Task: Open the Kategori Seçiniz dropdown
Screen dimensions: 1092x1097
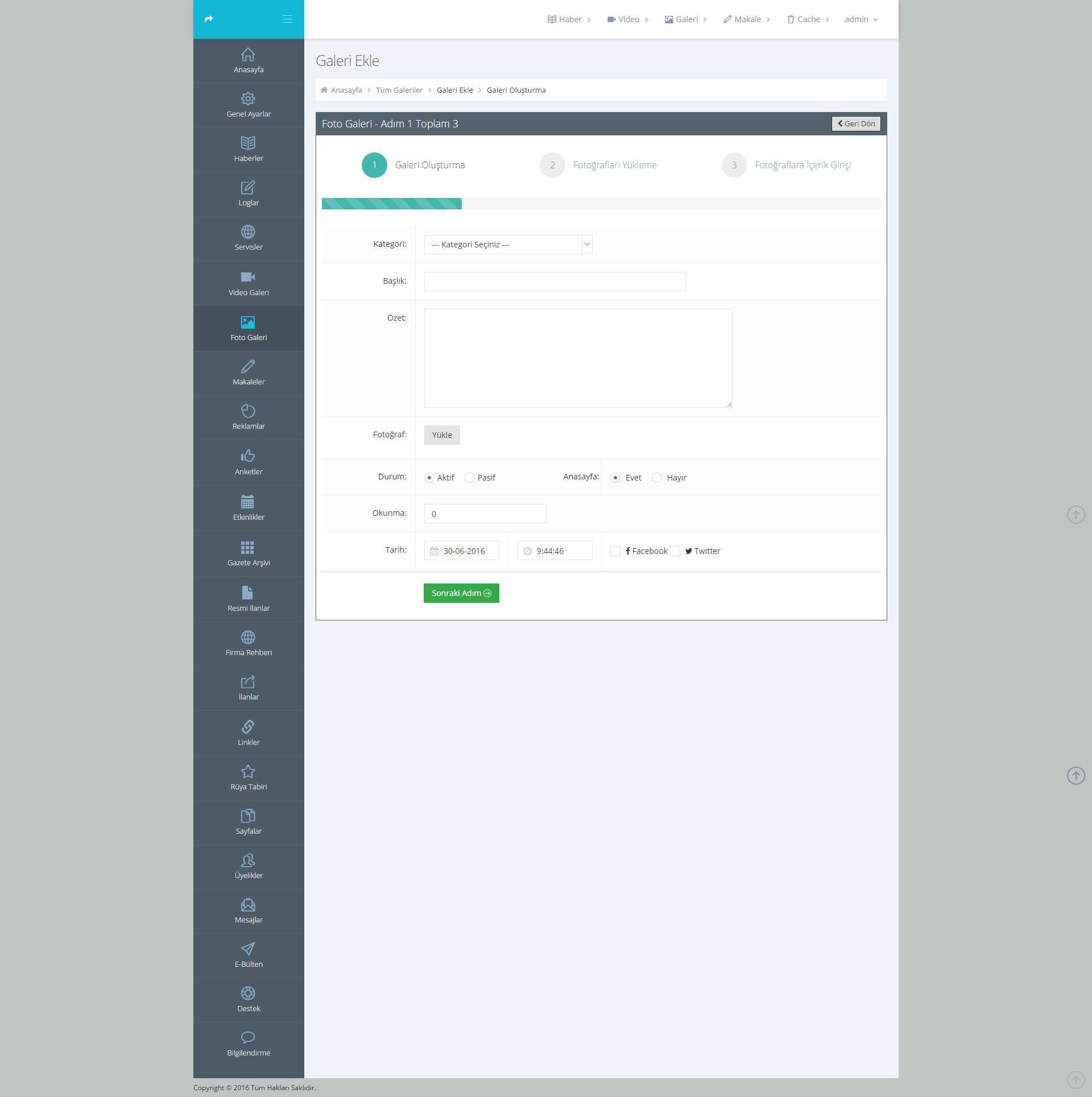Action: point(508,245)
